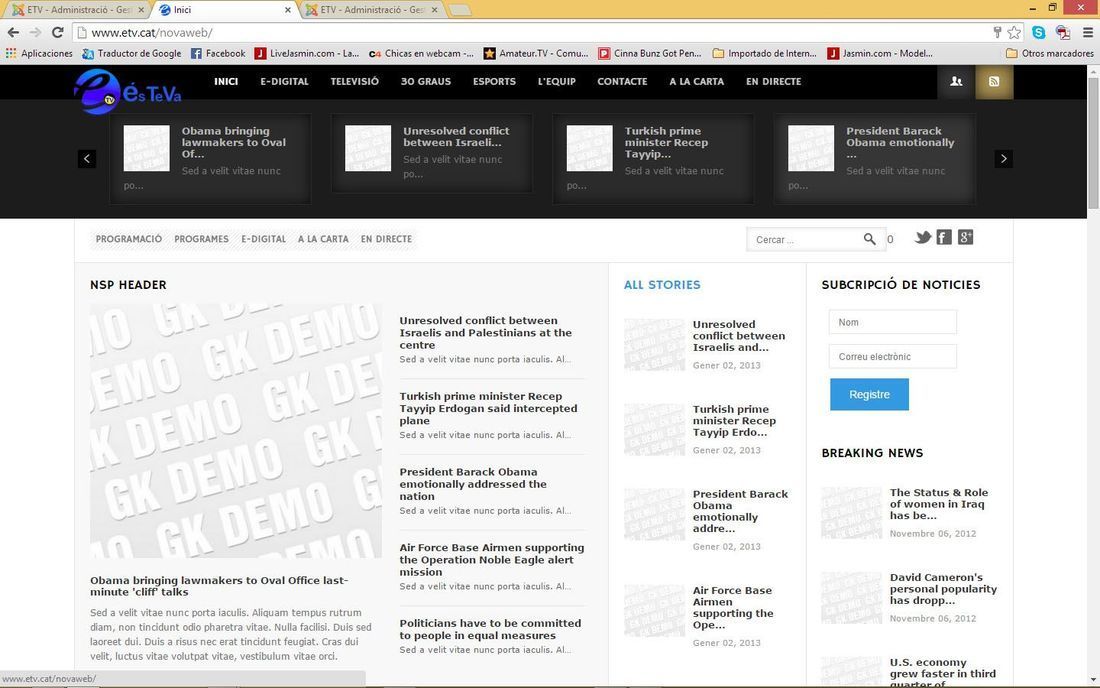Open the Twitter social icon
The width and height of the screenshot is (1100, 688).
click(923, 237)
